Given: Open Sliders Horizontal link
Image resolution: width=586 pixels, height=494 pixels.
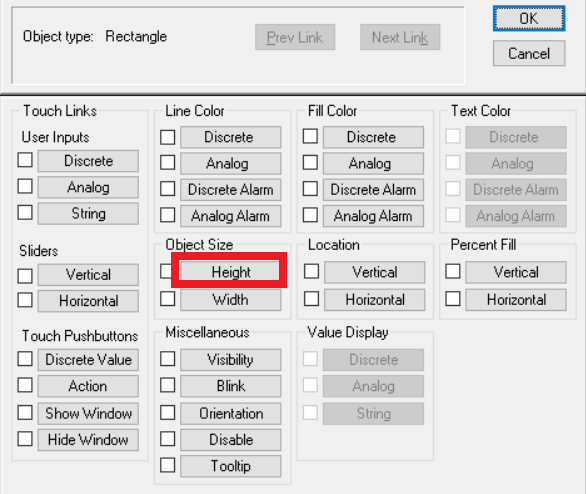Looking at the screenshot, I should click(88, 301).
